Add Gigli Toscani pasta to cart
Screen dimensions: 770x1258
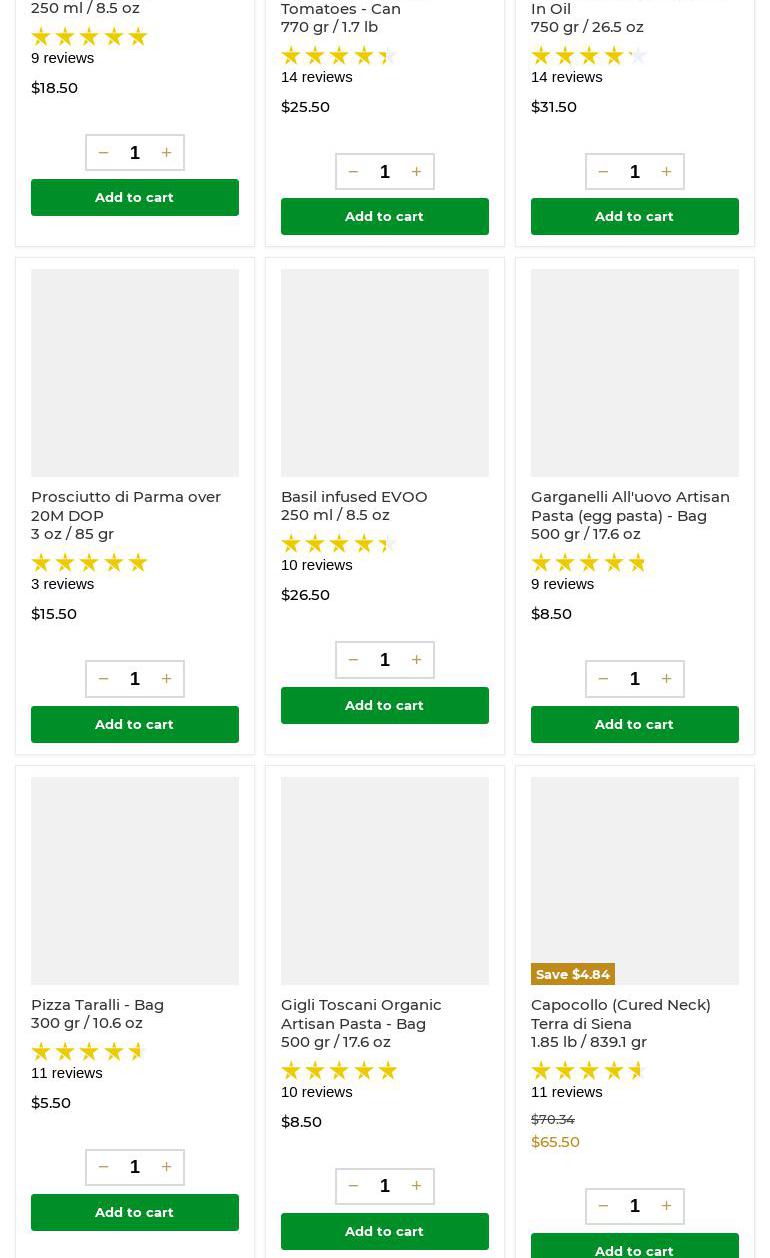(385, 1231)
